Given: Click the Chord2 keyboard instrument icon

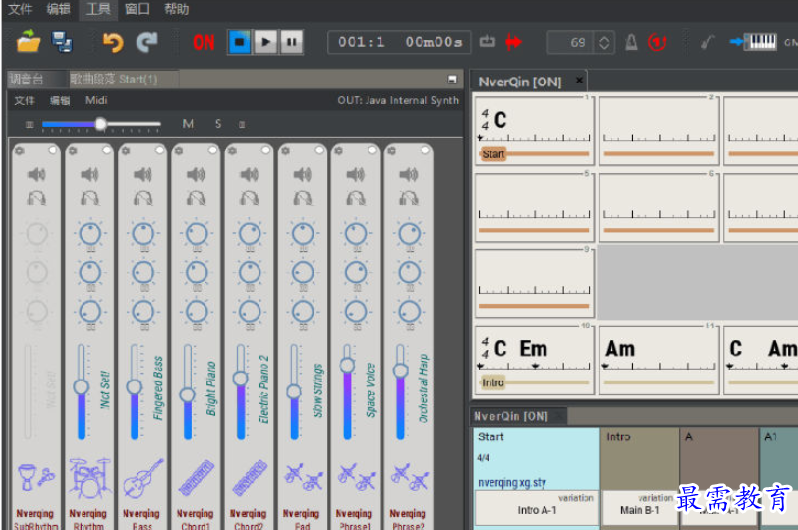Looking at the screenshot, I should (x=249, y=479).
